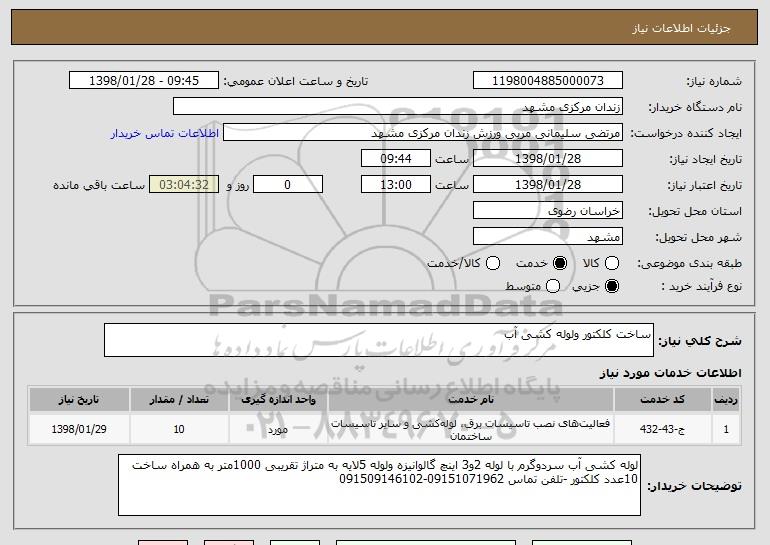Select the کالا radio button
The height and width of the screenshot is (545, 770).
612,263
